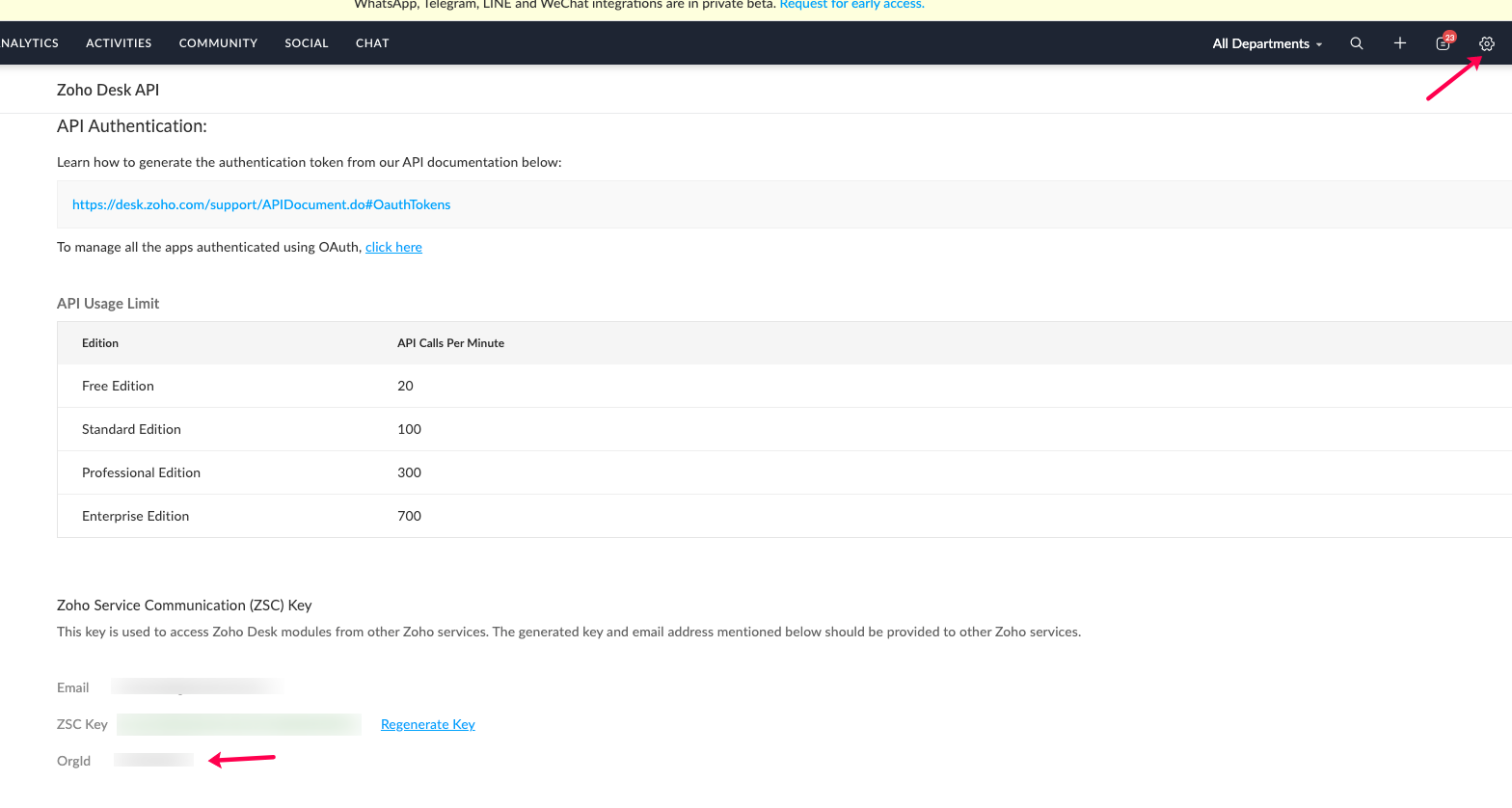Open the Activities tab
The height and width of the screenshot is (808, 1512).
119,43
